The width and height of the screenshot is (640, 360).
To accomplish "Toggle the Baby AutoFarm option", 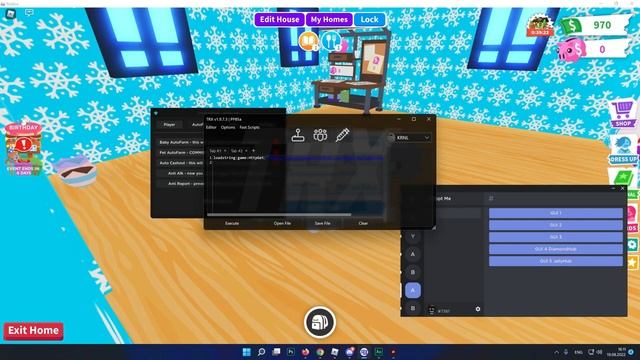I will [181, 142].
